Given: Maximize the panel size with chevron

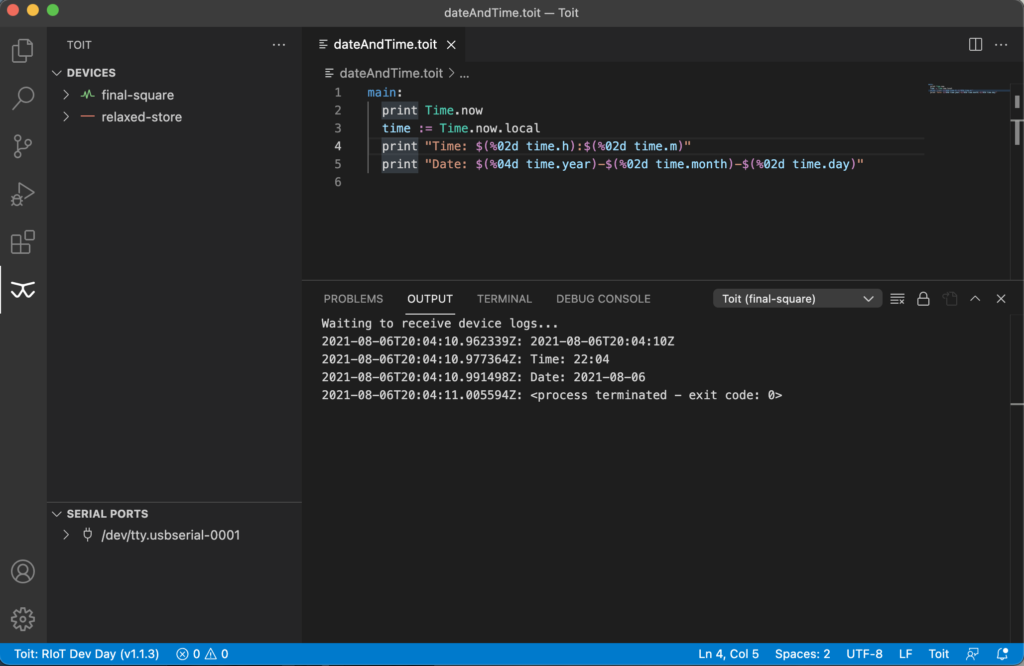Looking at the screenshot, I should [x=975, y=298].
